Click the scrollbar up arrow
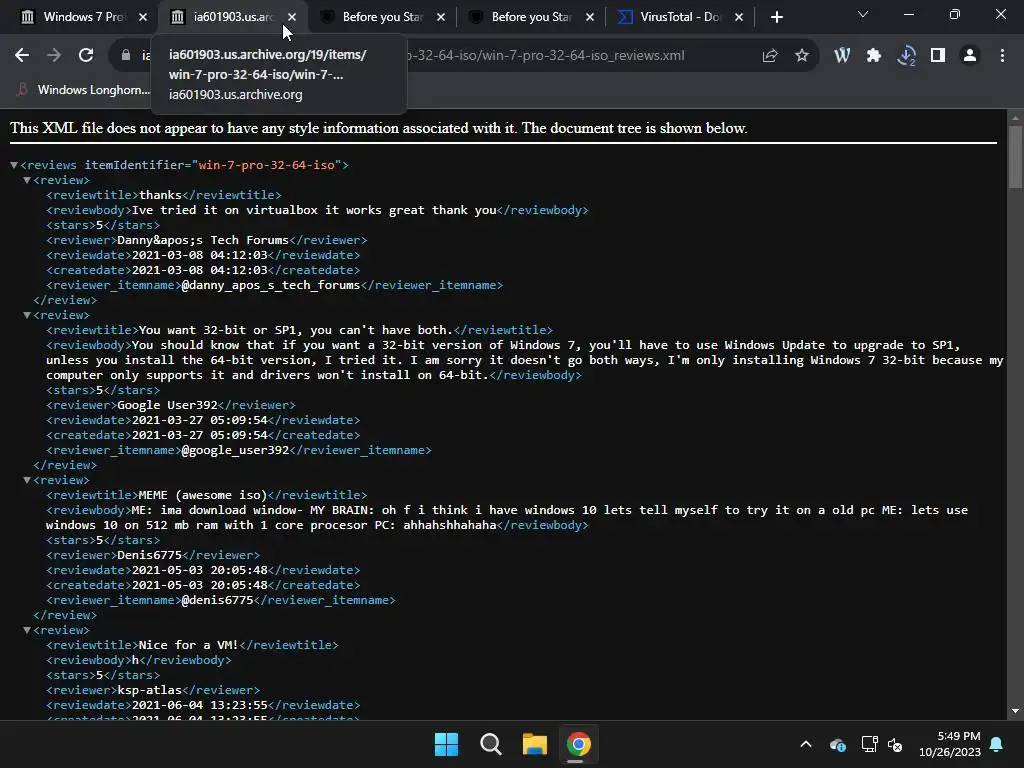Viewport: 1024px width, 768px height. point(1015,118)
